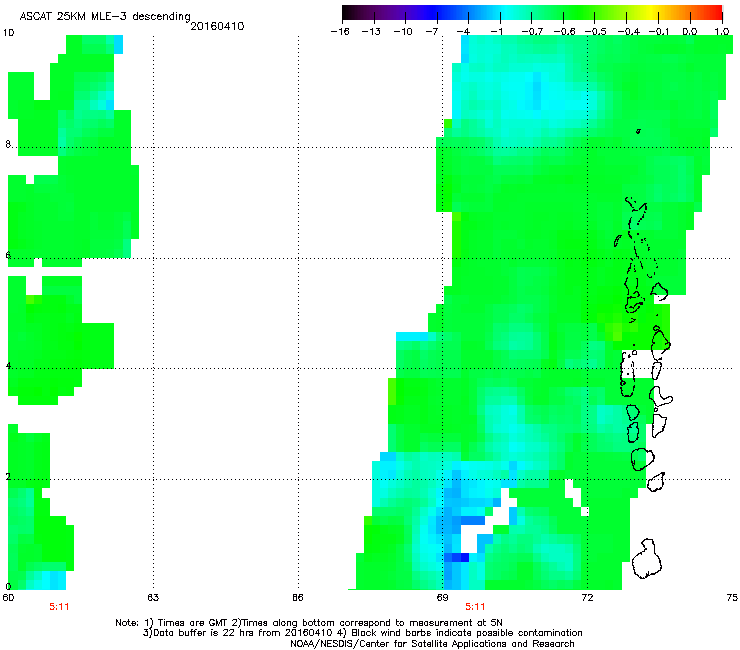
Task: Click the latitude axis label "0"
Action: click(x=8, y=586)
